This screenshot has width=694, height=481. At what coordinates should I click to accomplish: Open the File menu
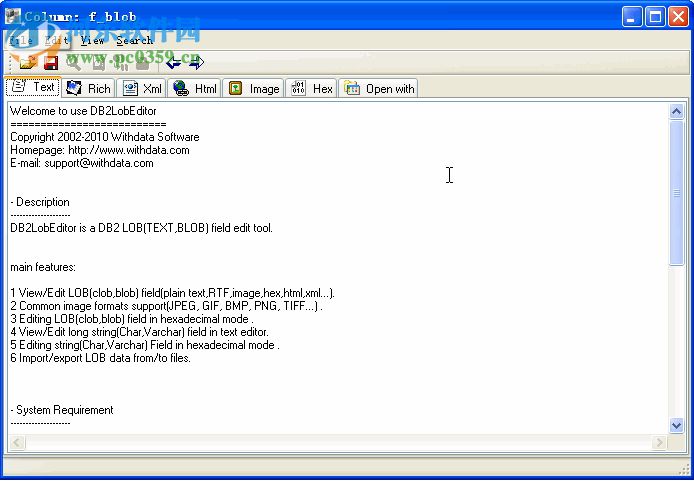pos(21,40)
